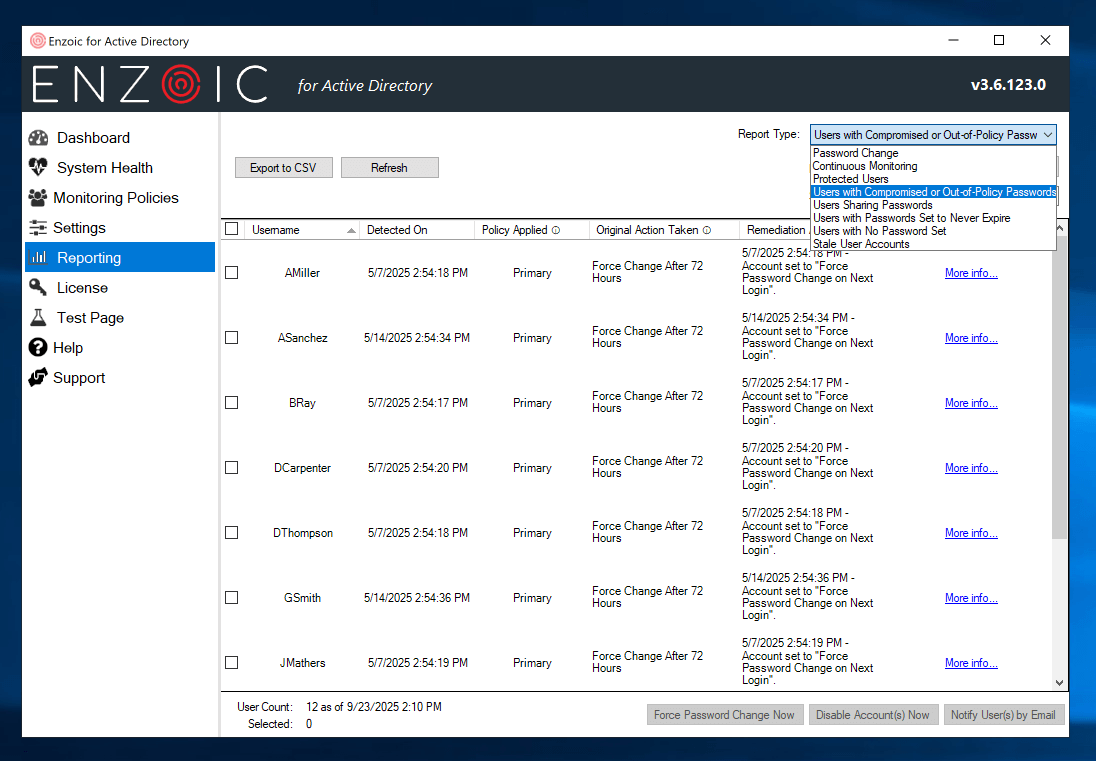Click the License key icon
Viewport: 1096px width, 761px height.
[x=38, y=288]
